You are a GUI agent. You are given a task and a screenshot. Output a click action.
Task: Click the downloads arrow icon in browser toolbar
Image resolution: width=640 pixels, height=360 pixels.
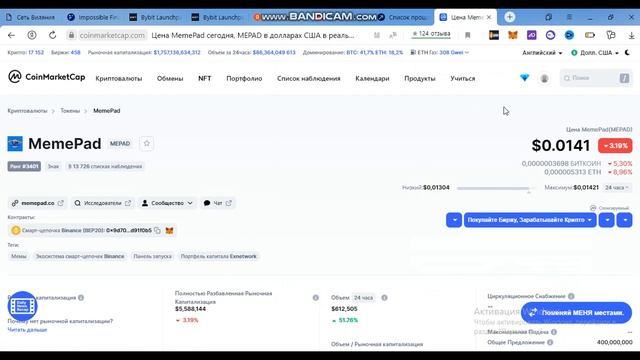[631, 36]
